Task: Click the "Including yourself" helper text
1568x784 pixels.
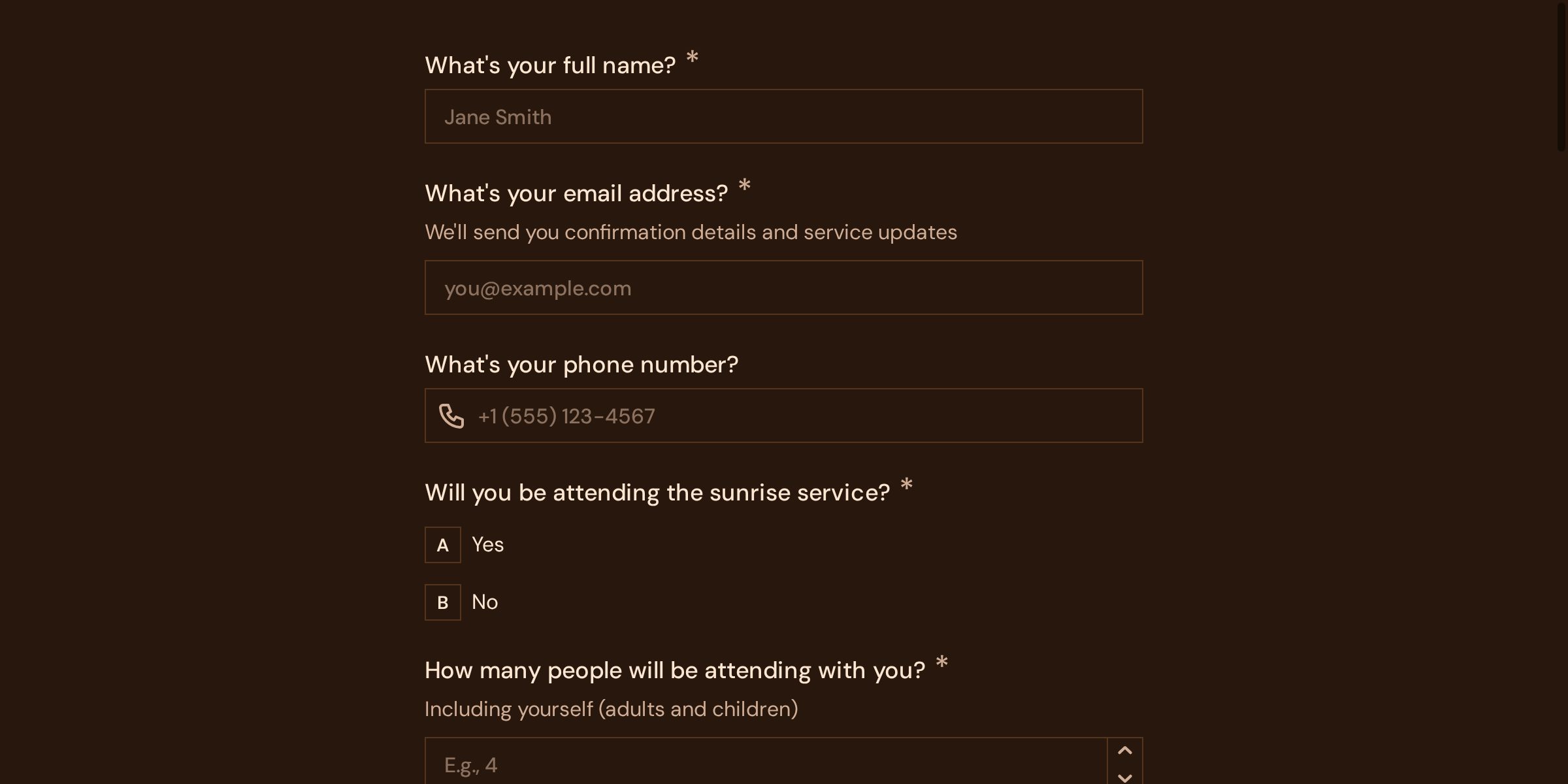Action: pos(611,709)
